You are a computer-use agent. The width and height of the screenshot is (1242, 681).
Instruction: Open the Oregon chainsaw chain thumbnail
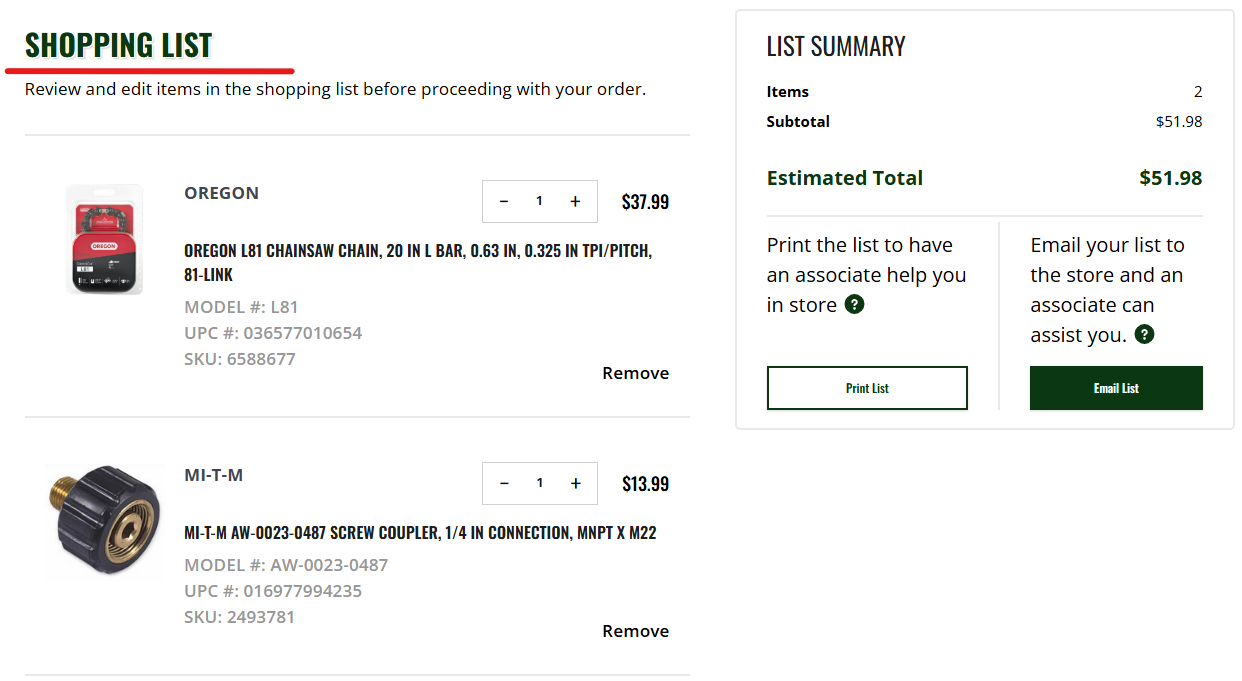[x=104, y=239]
